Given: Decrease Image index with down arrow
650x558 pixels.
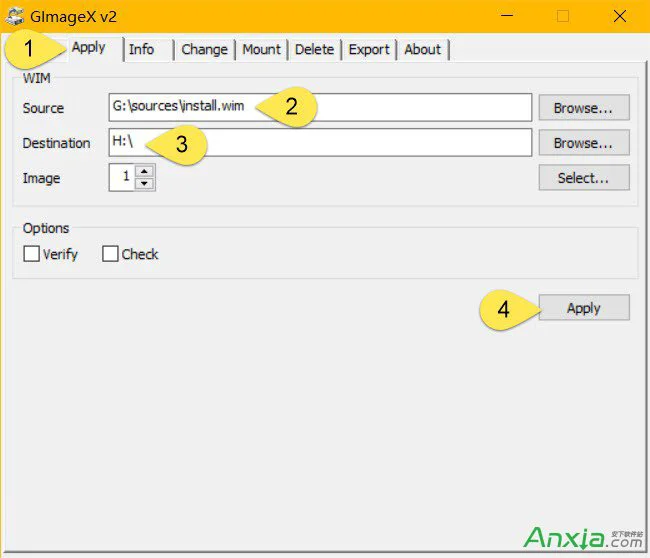Looking at the screenshot, I should pyautogui.click(x=145, y=184).
